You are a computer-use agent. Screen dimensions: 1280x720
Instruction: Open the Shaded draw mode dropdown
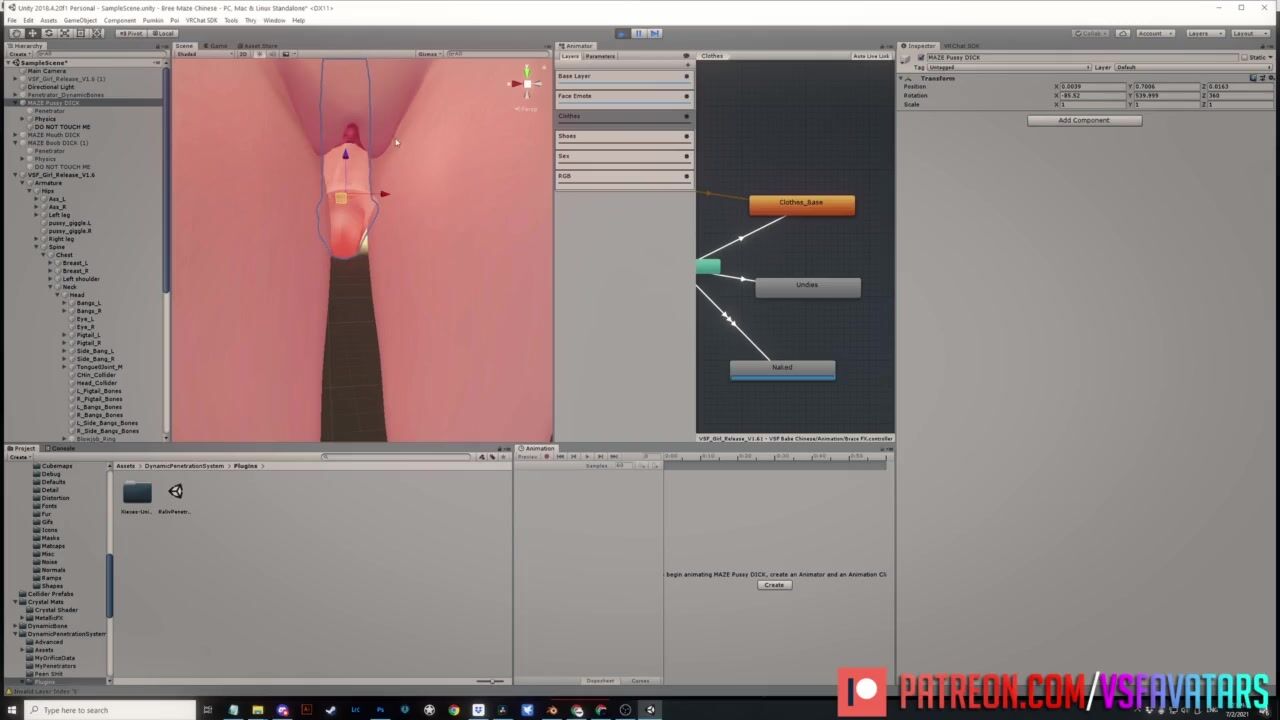pyautogui.click(x=198, y=54)
